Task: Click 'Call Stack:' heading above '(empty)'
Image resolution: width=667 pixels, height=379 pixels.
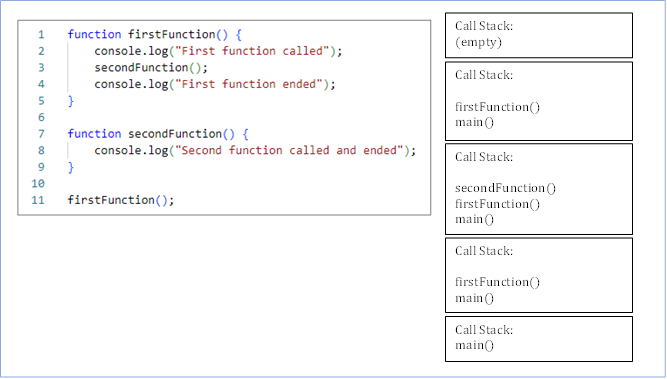Action: [484, 26]
